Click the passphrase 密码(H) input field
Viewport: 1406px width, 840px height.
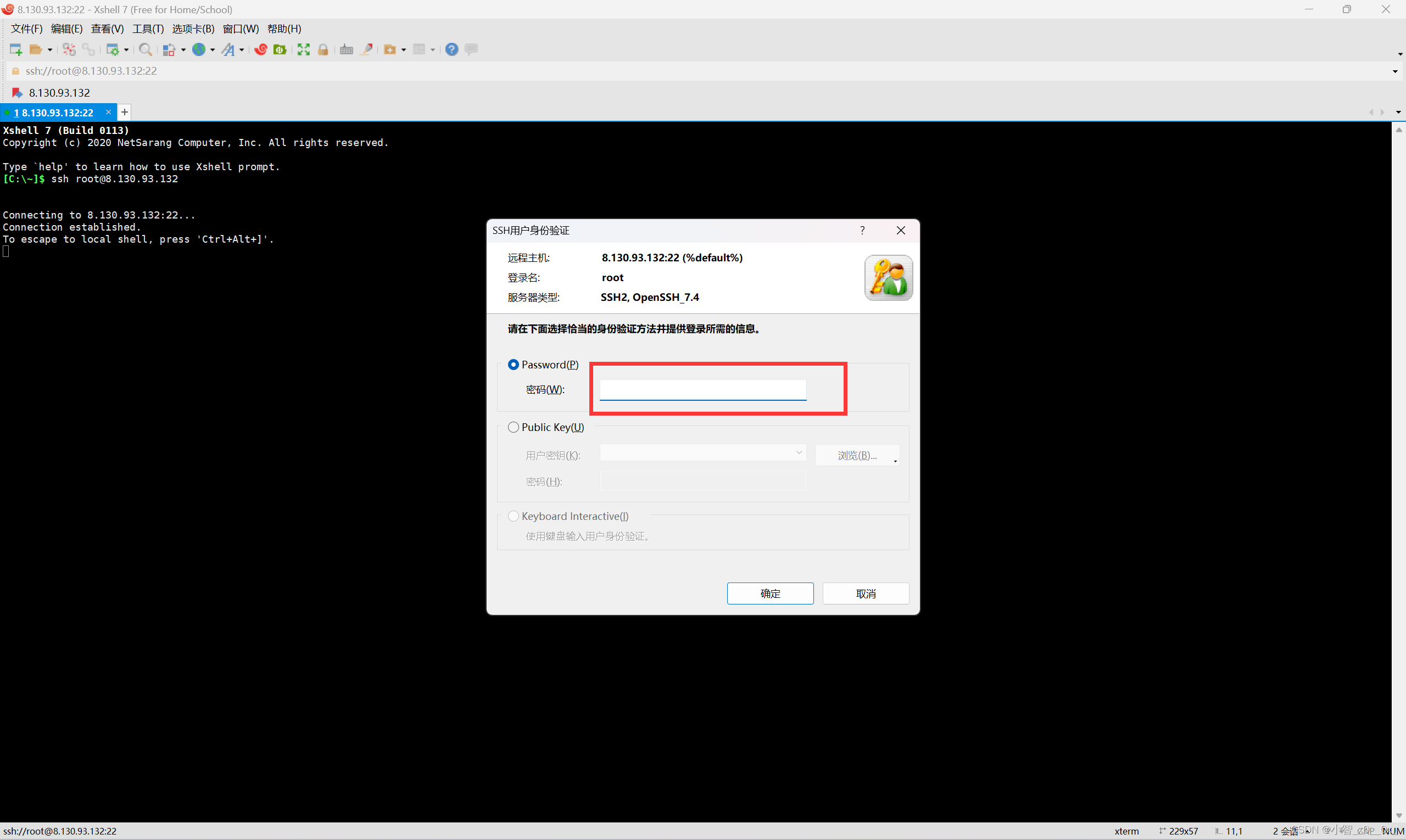click(x=702, y=481)
